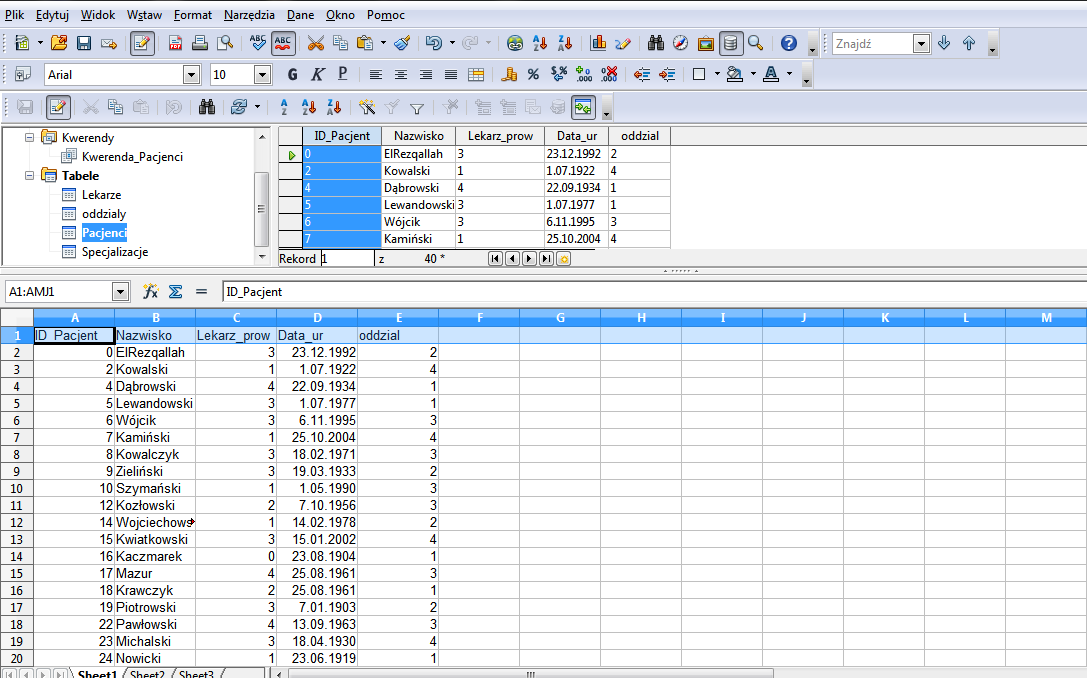Open the Navigator compass icon
The image size is (1087, 678).
pos(681,44)
